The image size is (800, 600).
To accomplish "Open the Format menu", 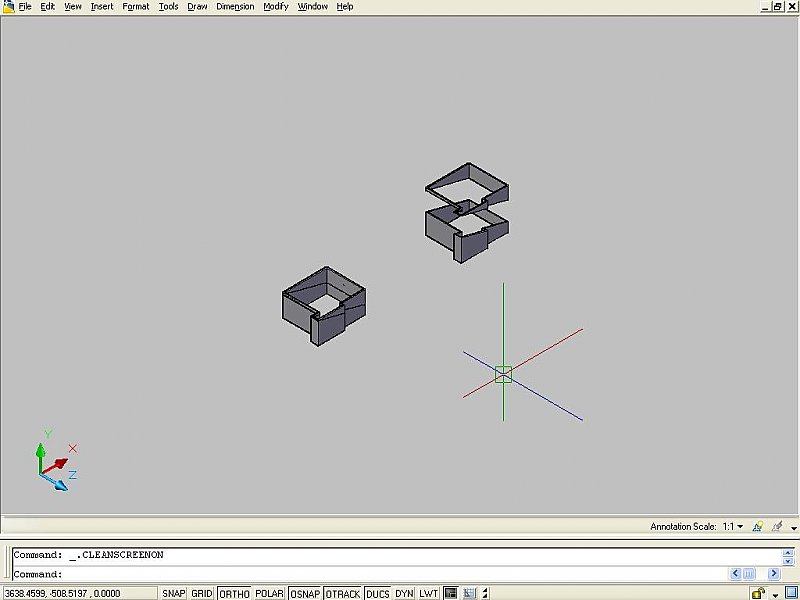I will 136,7.
